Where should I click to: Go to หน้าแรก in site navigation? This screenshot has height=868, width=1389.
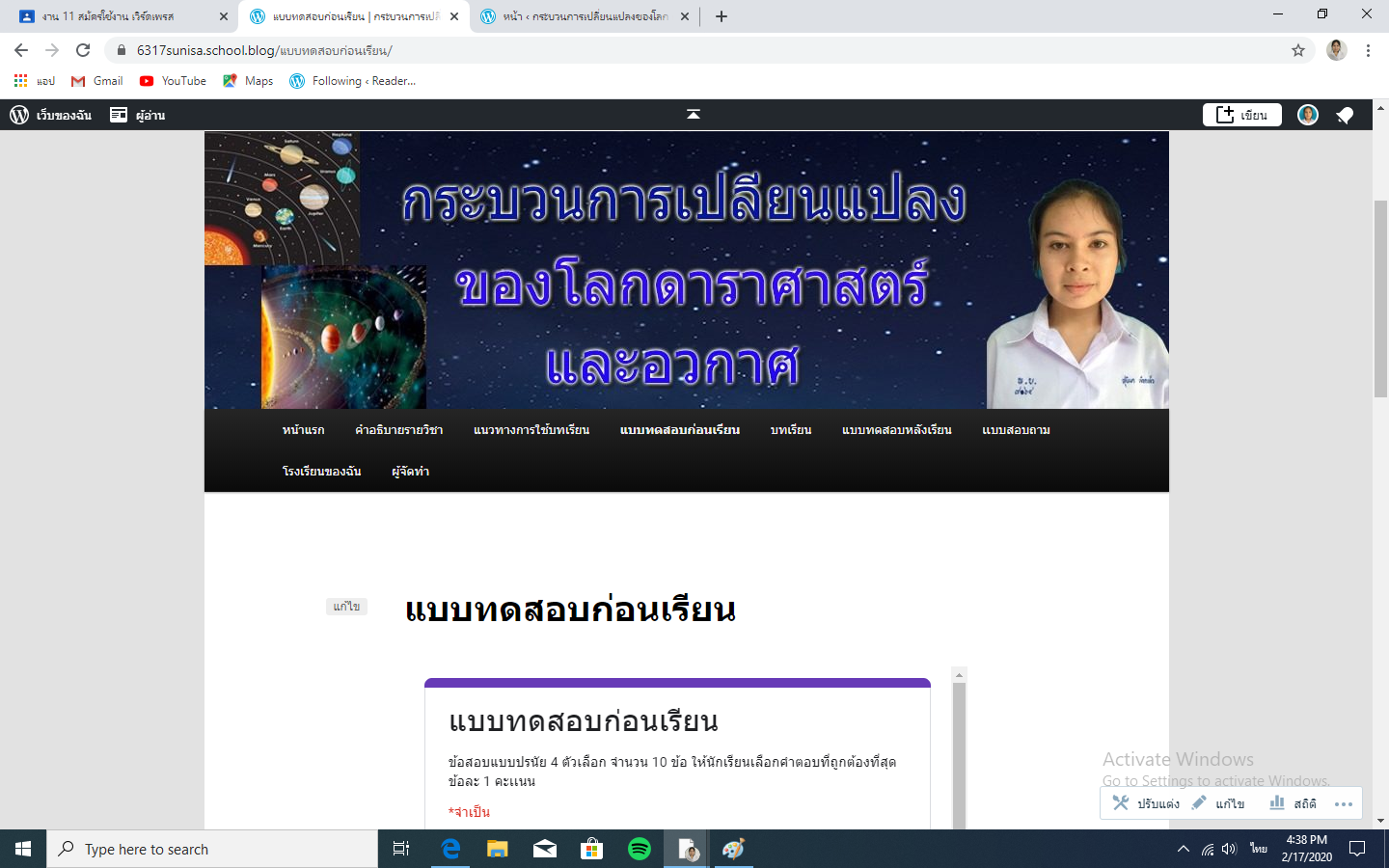coord(303,430)
